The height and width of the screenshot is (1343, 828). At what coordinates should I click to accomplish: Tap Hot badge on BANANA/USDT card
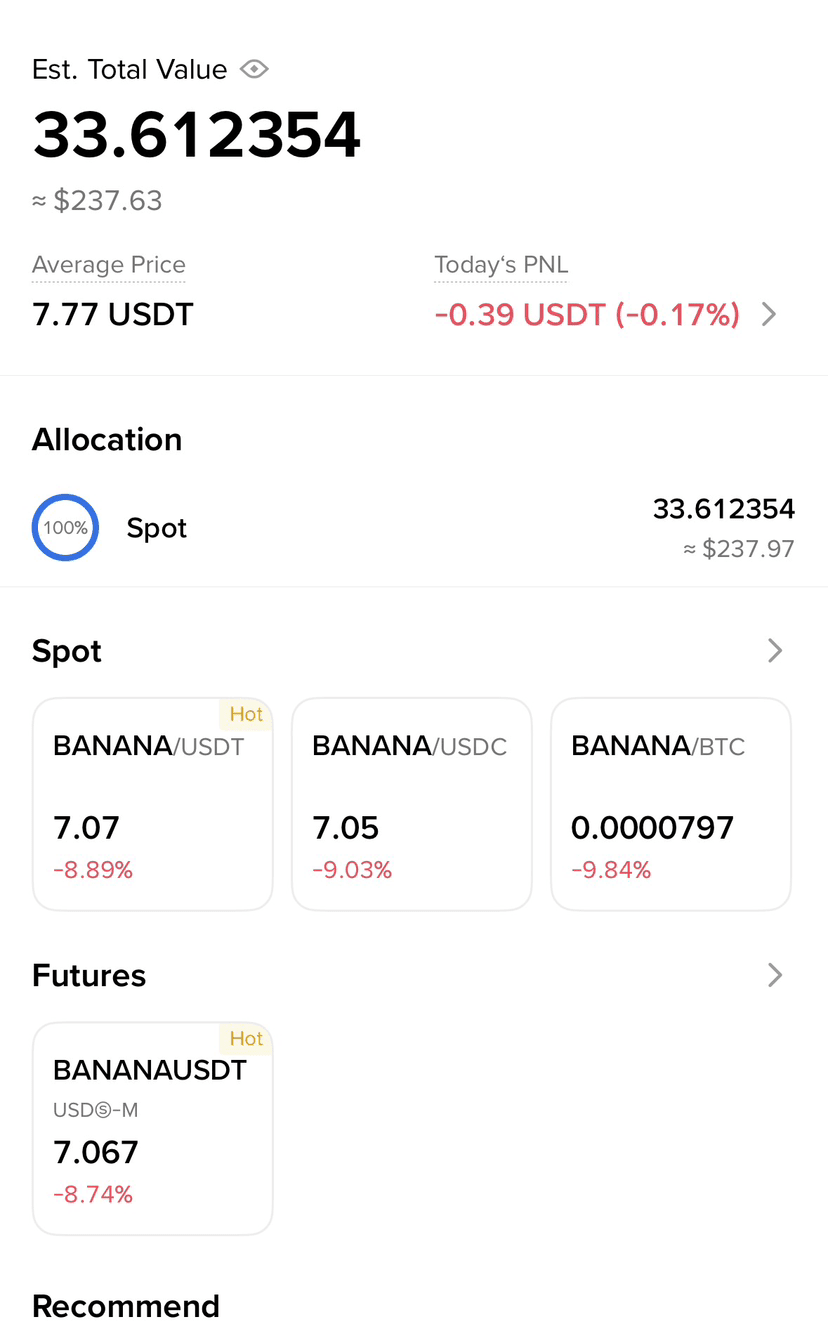246,714
